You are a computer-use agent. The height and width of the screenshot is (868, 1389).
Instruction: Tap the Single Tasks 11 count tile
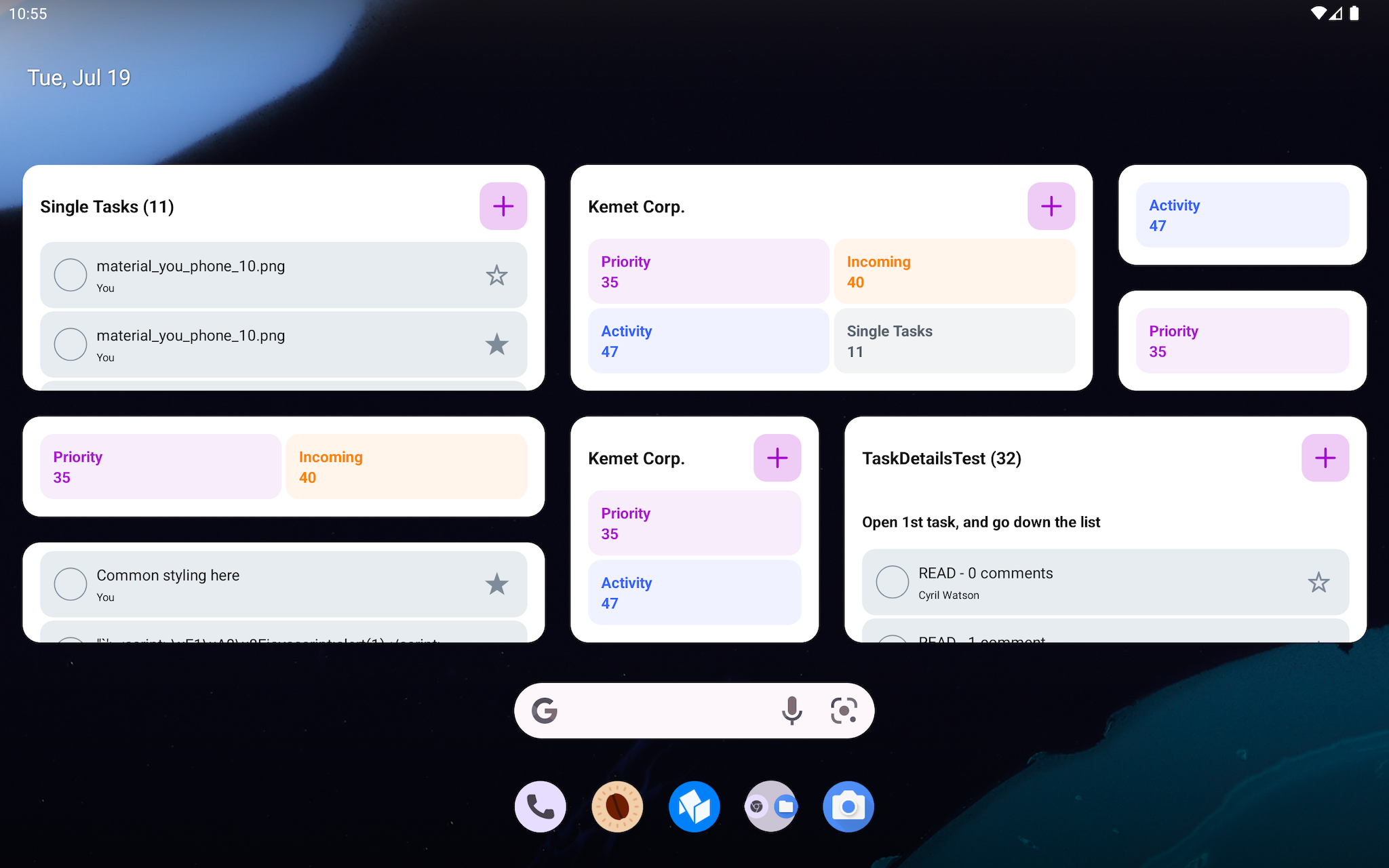(955, 340)
